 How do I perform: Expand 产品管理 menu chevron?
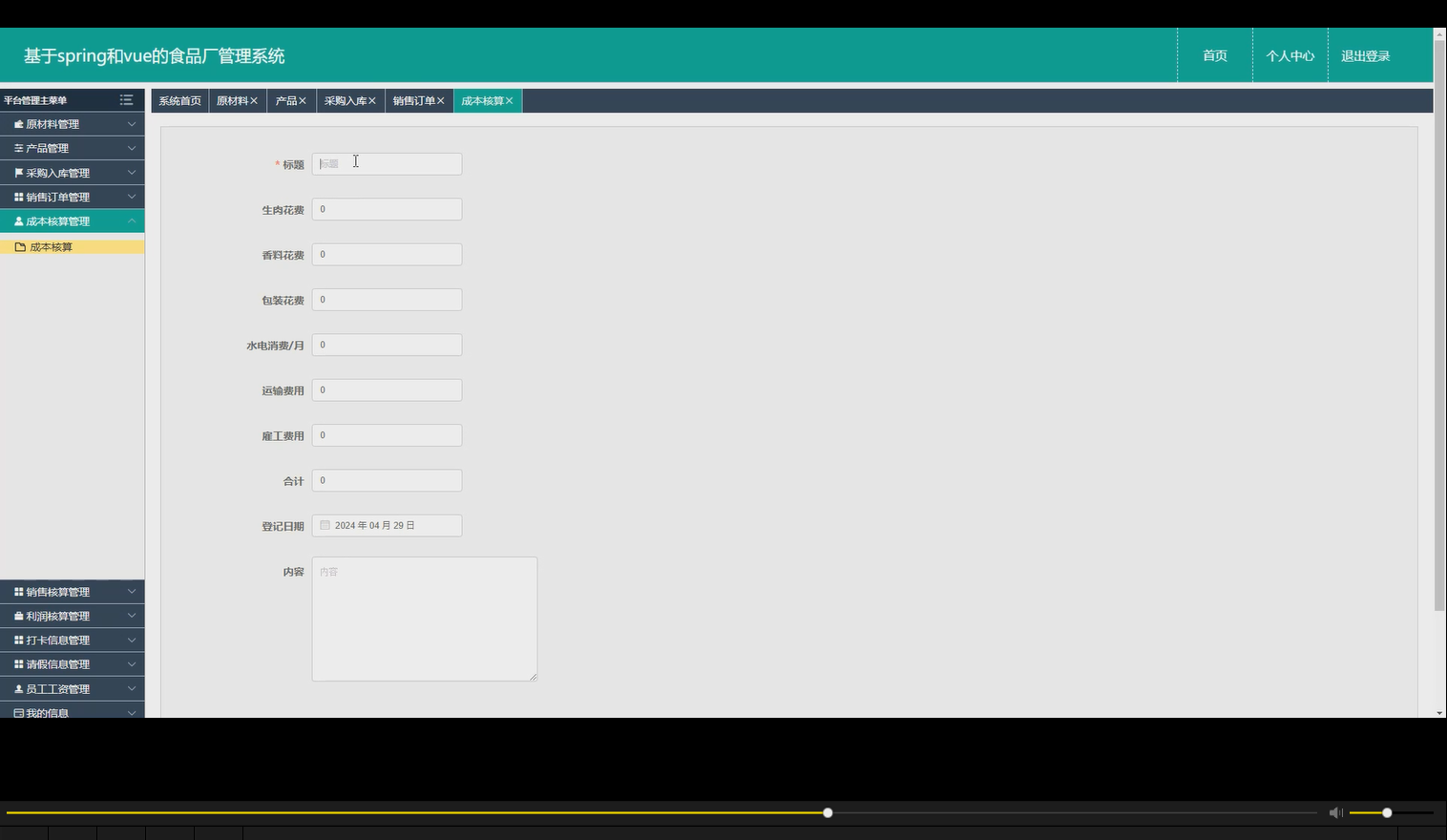[132, 148]
